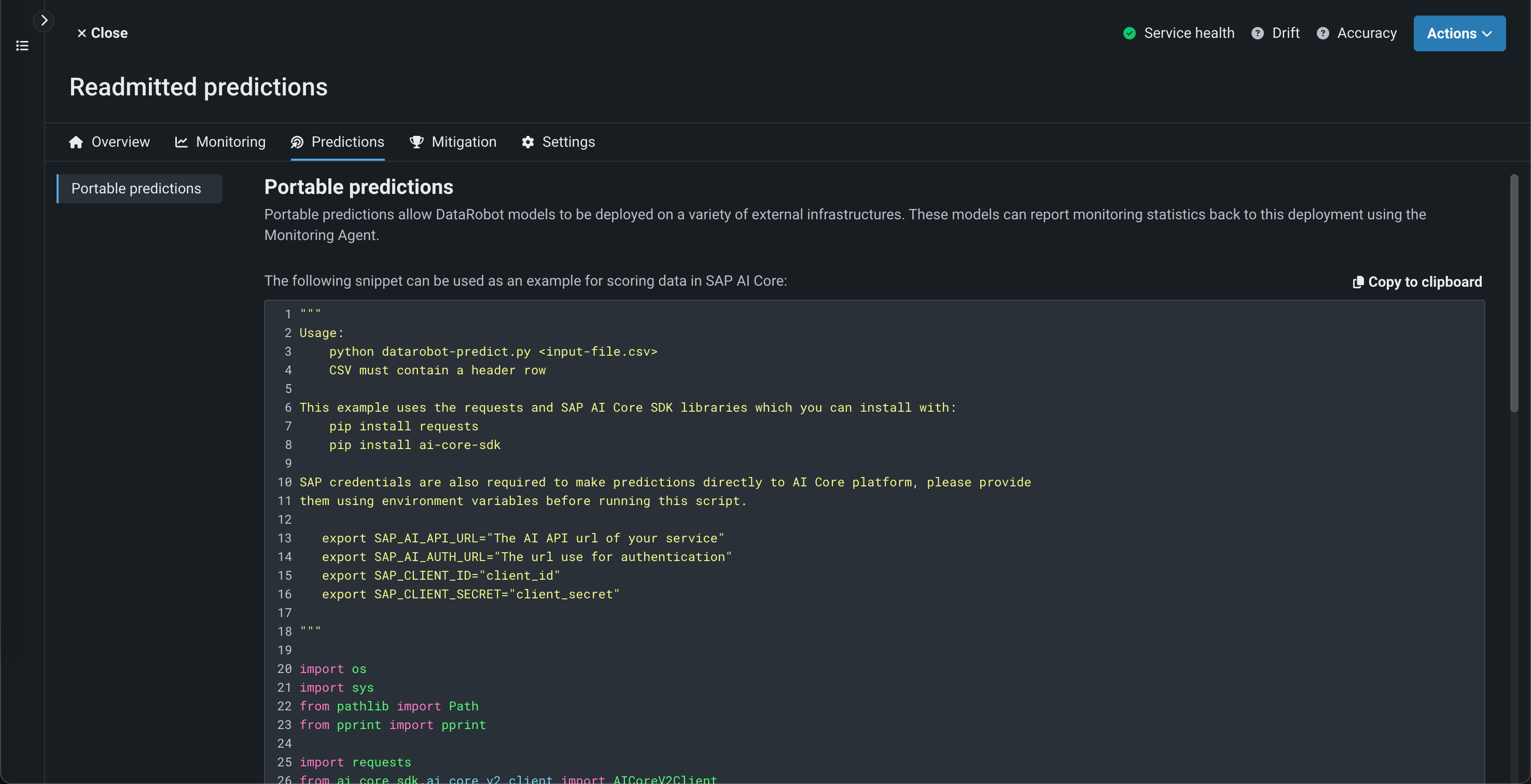Switch to the Monitoring tab

click(x=231, y=142)
